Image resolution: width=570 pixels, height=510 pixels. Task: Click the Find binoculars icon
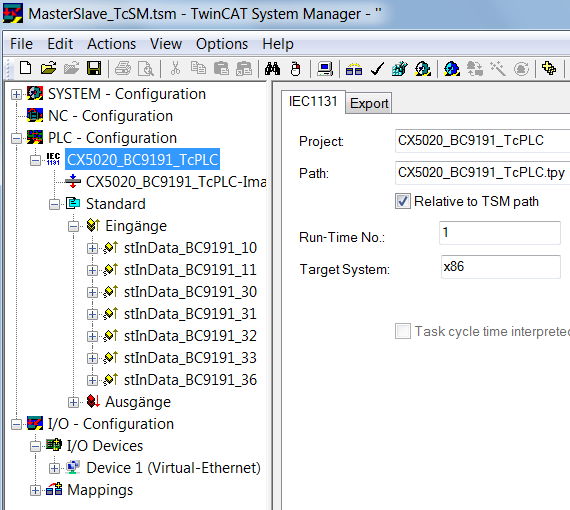pyautogui.click(x=272, y=68)
